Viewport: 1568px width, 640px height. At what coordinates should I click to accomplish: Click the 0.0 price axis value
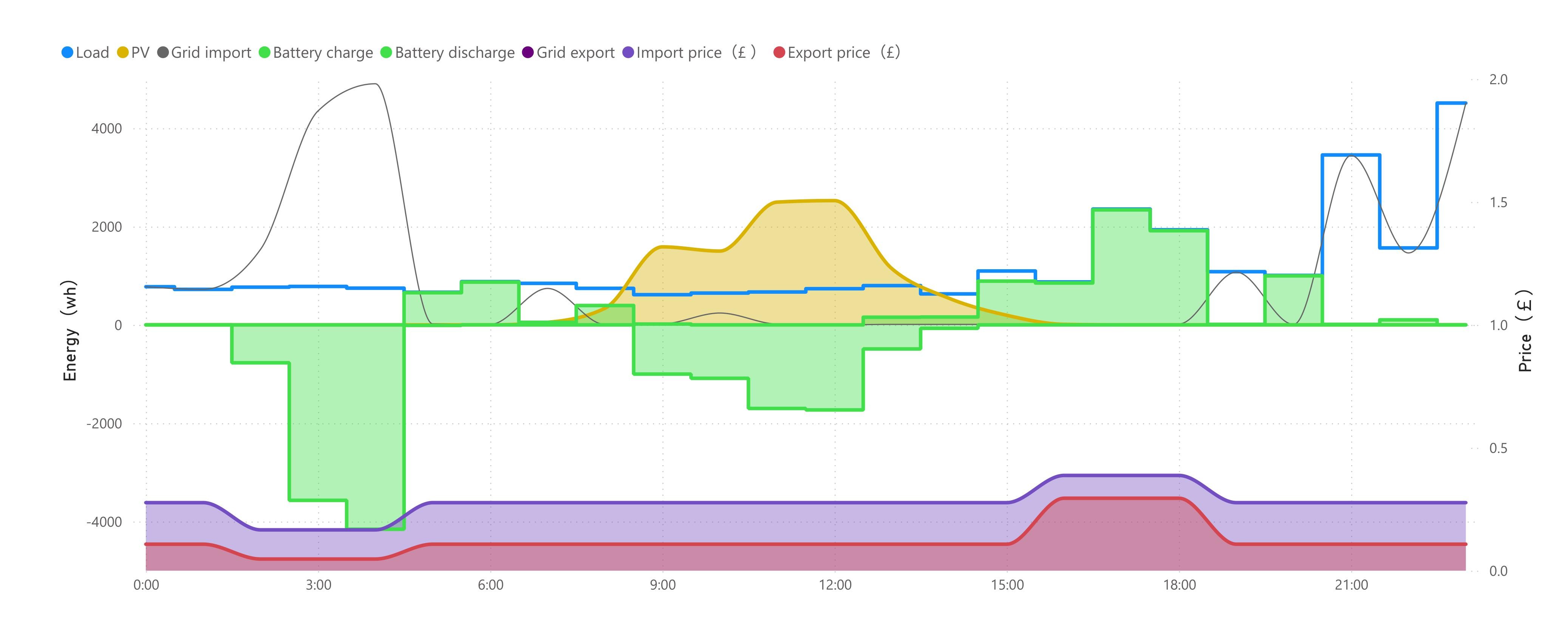pyautogui.click(x=1498, y=571)
